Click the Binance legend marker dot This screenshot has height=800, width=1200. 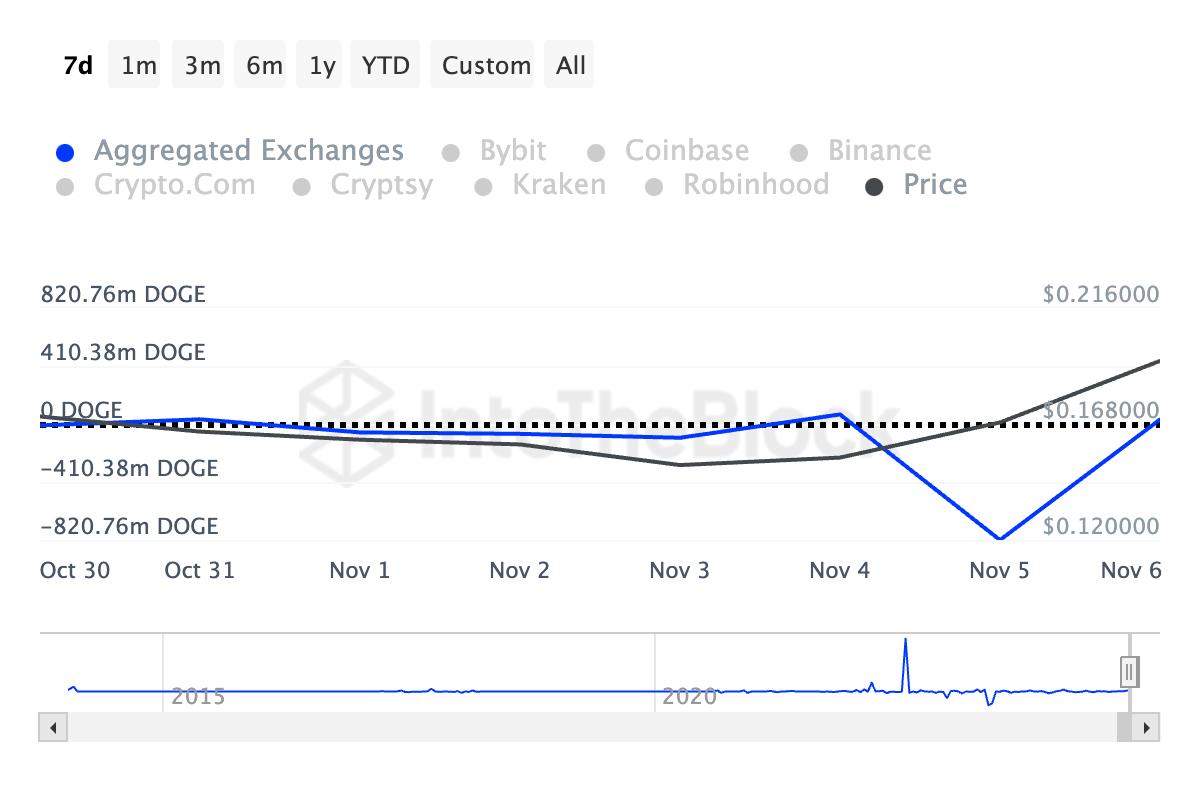[799, 153]
